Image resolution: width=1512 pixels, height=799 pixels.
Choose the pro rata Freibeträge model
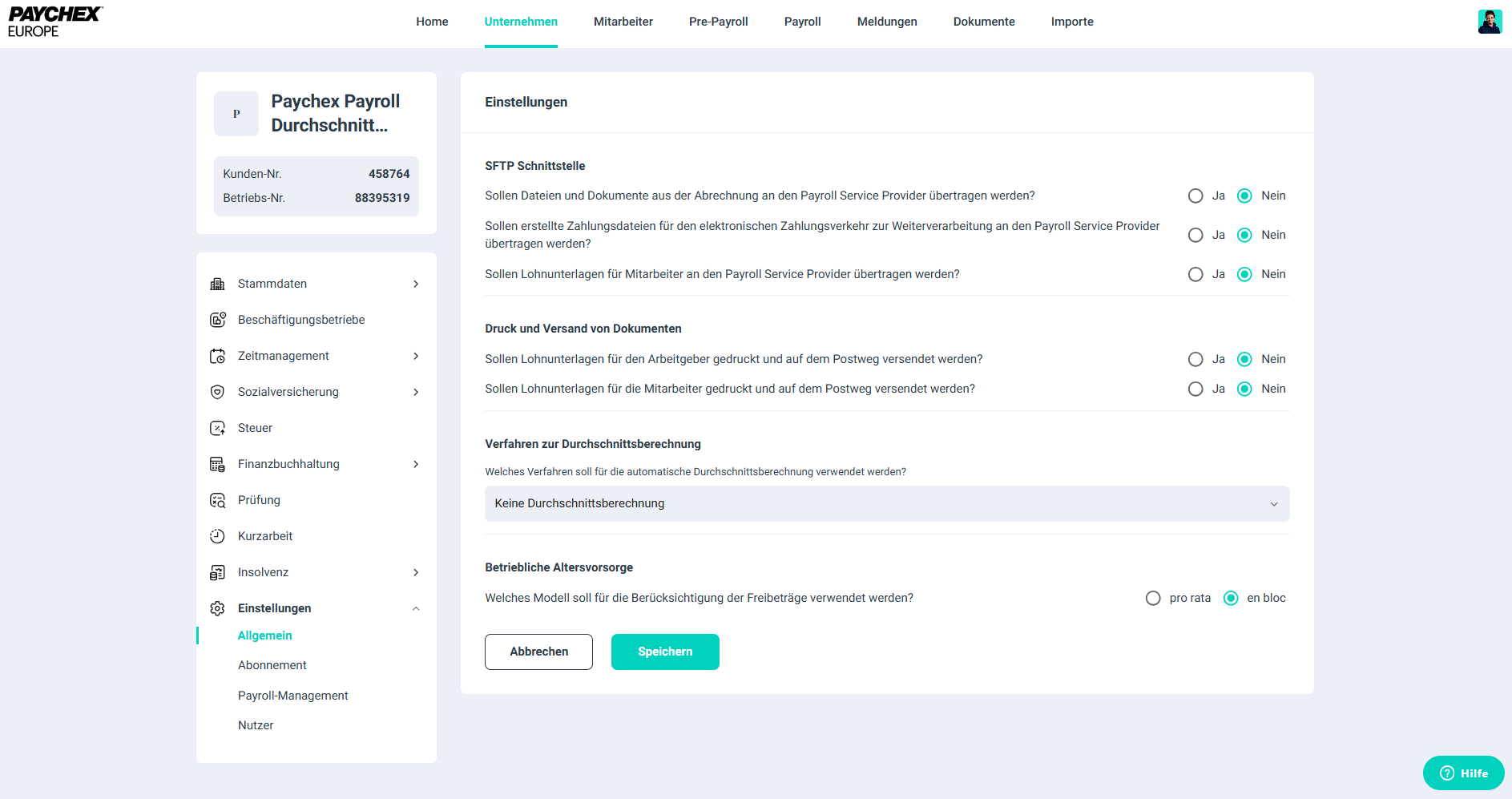(1153, 598)
